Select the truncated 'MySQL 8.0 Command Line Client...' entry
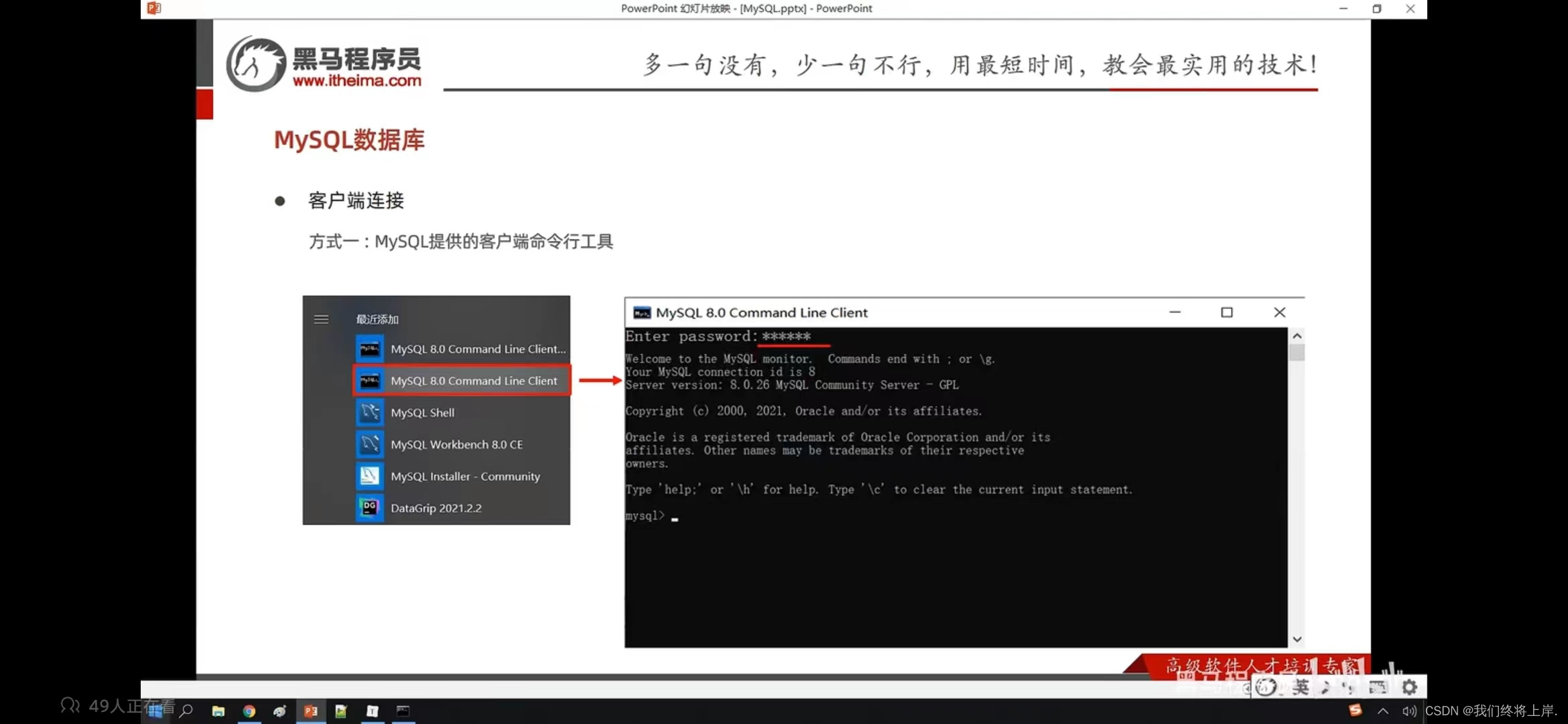This screenshot has width=1568, height=724. (462, 349)
